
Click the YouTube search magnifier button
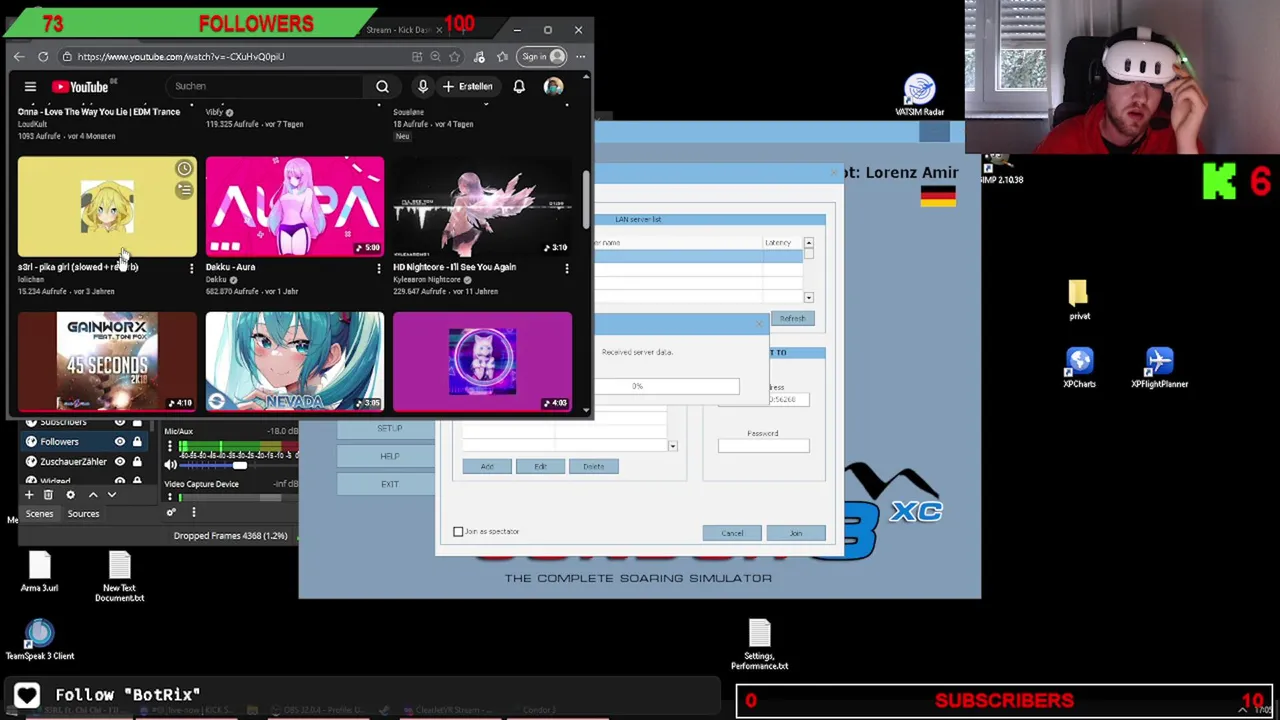point(382,87)
